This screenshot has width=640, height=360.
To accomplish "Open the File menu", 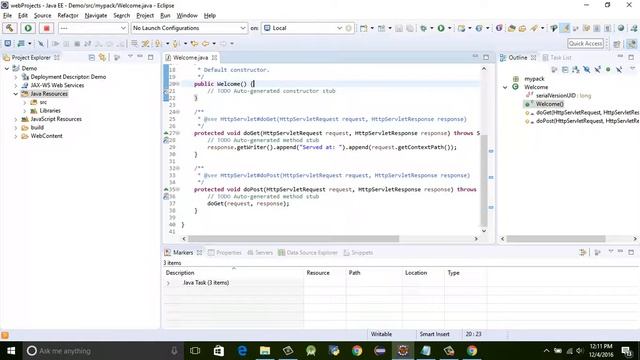I will tap(7, 16).
